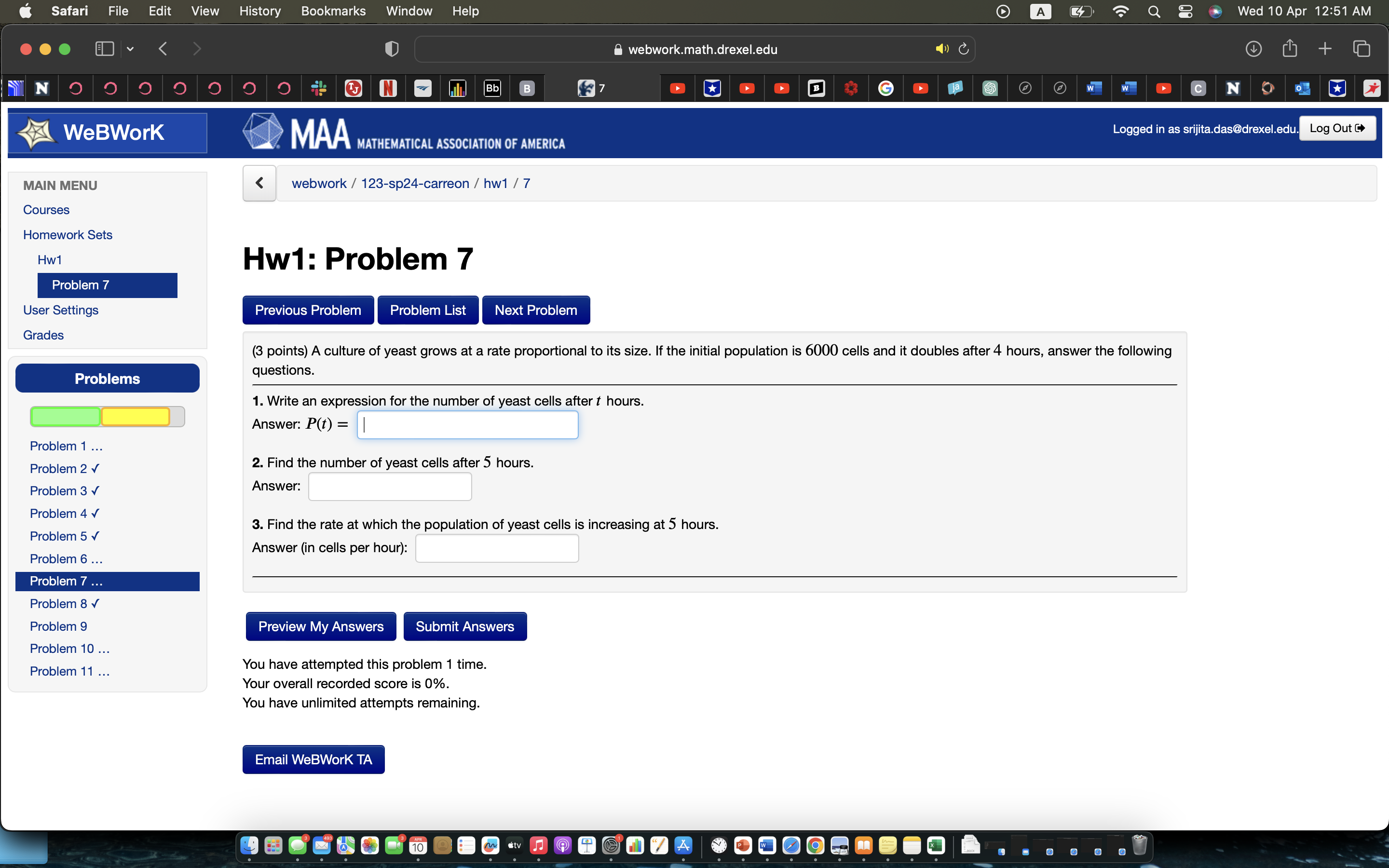Open the Bookmarks menu
1389x868 pixels.
(333, 11)
